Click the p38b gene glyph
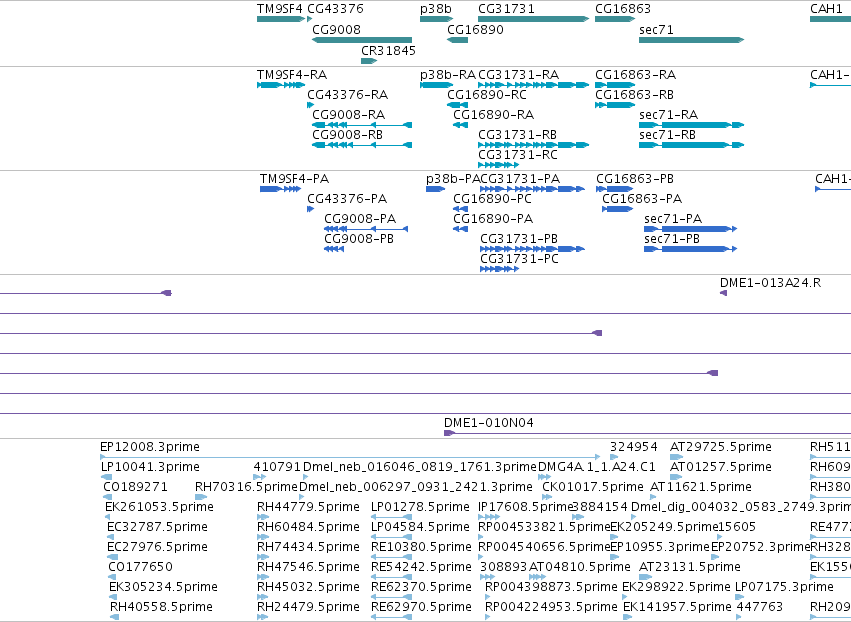Viewport: 851px width, 622px height. click(436, 19)
